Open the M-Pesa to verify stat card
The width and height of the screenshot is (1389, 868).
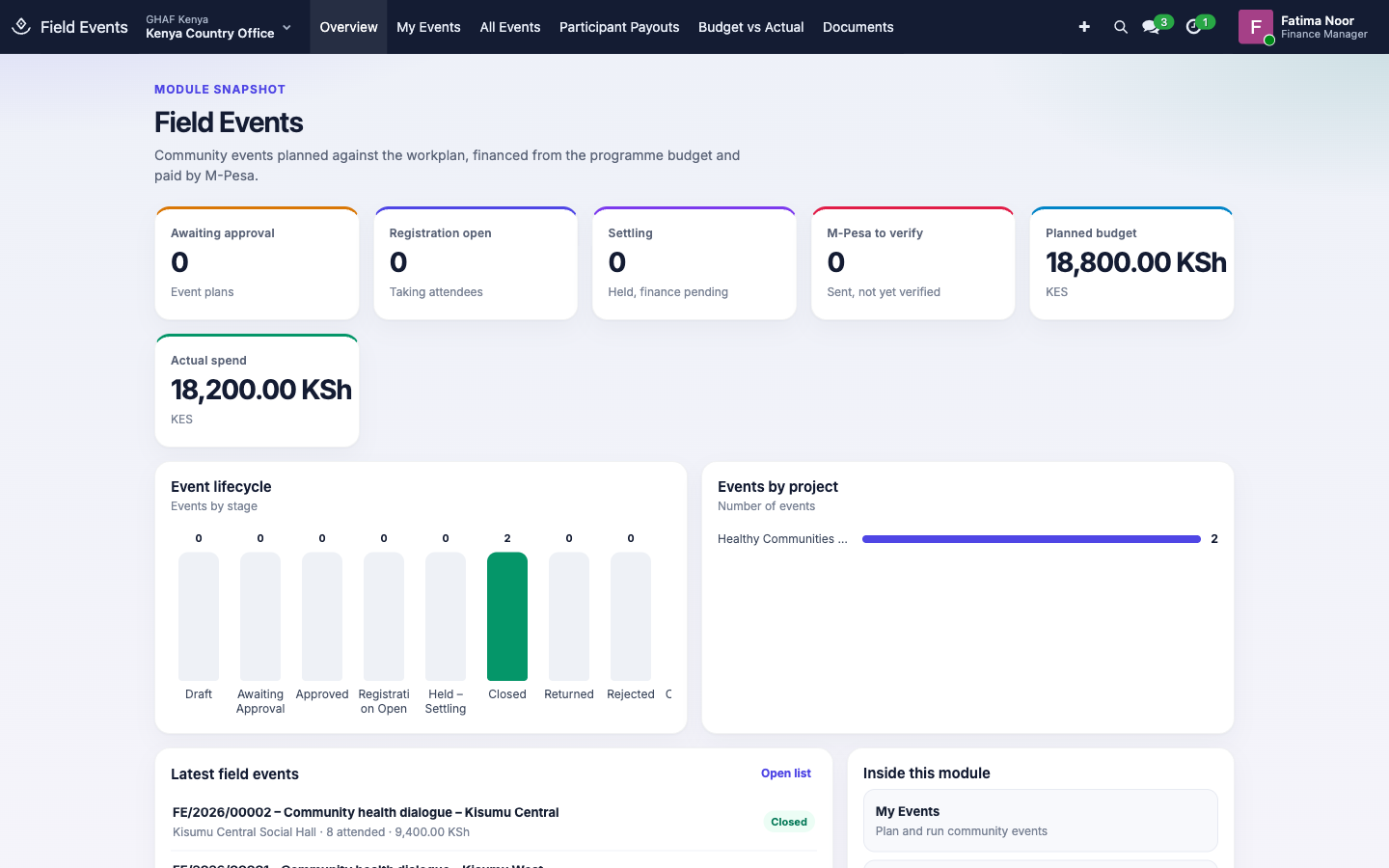913,262
